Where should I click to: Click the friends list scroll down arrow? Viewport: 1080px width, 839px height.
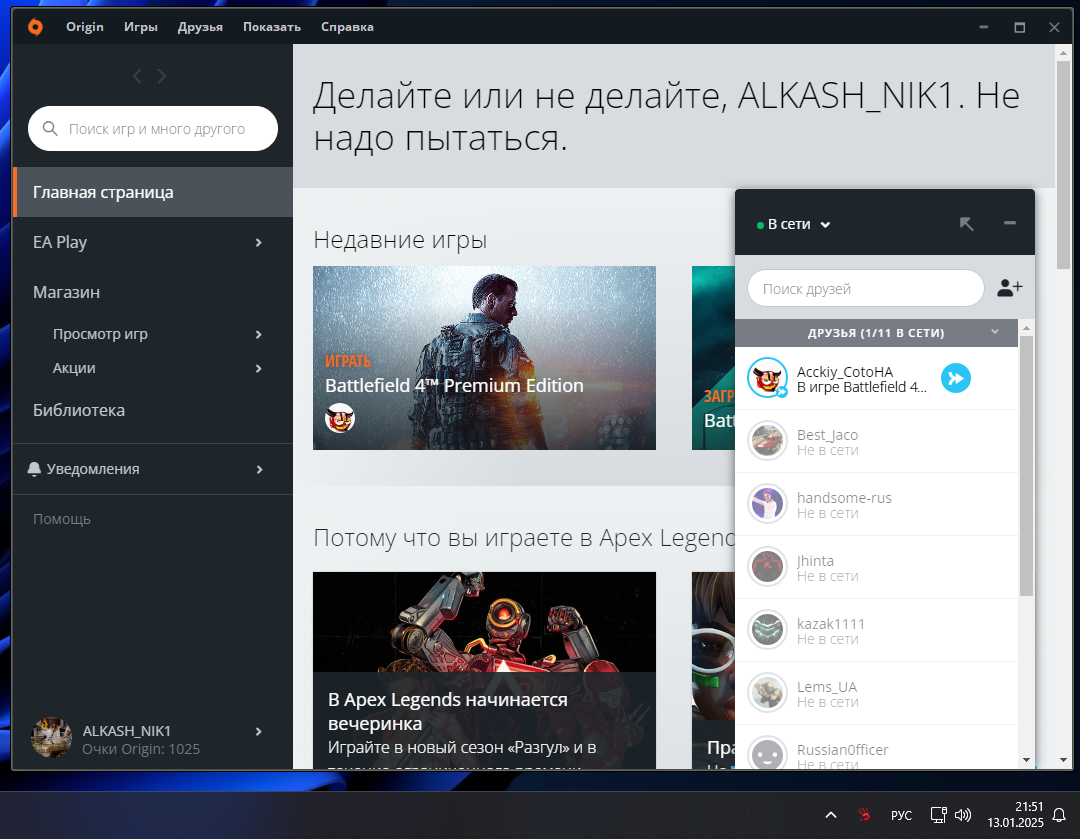coord(1026,760)
